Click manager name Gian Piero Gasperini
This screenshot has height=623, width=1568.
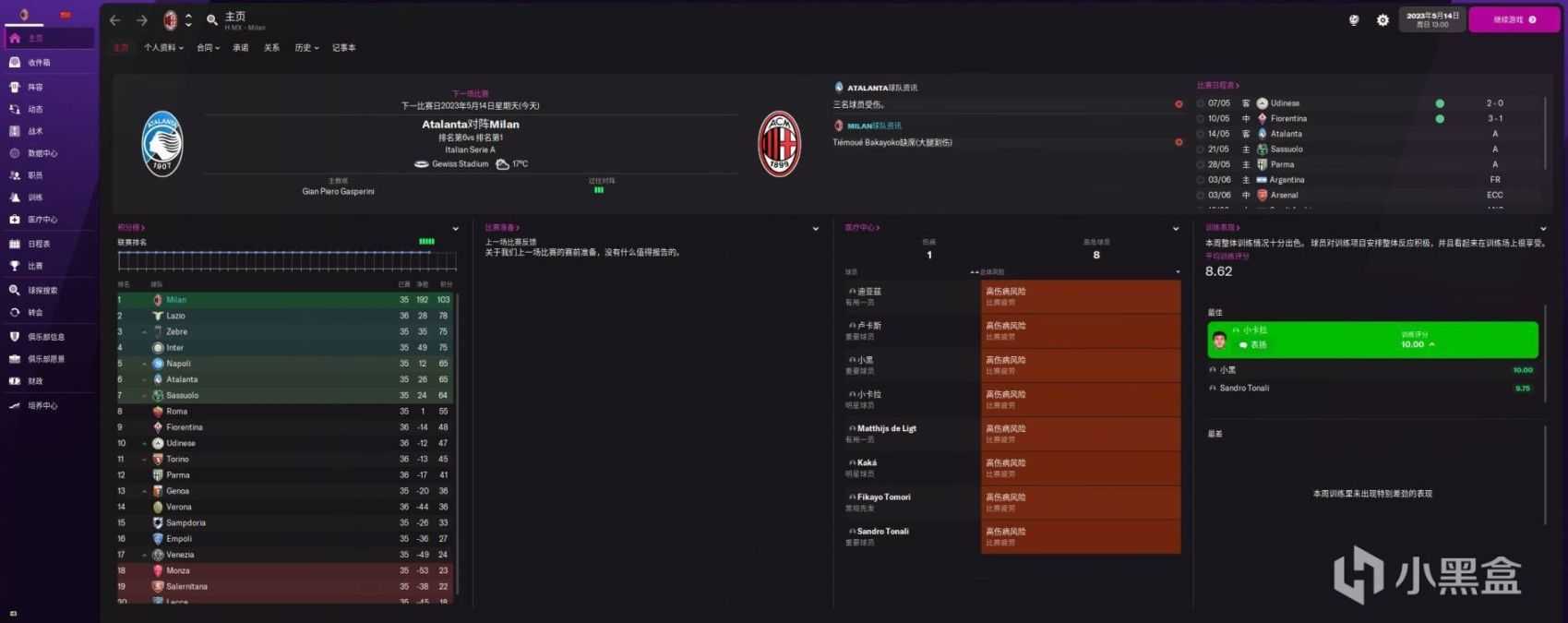pos(338,192)
